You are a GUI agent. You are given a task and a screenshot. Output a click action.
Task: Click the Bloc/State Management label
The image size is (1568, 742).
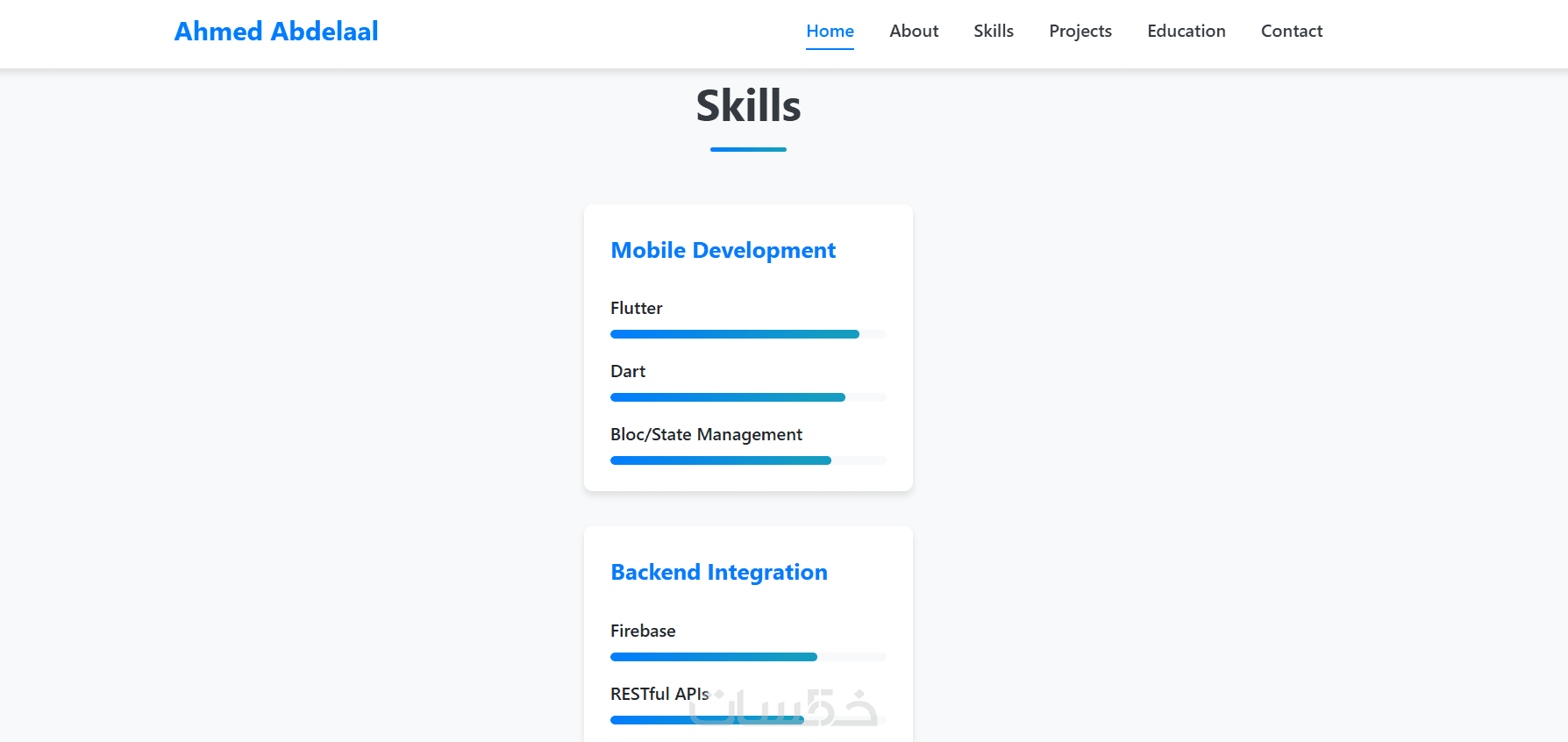click(706, 435)
